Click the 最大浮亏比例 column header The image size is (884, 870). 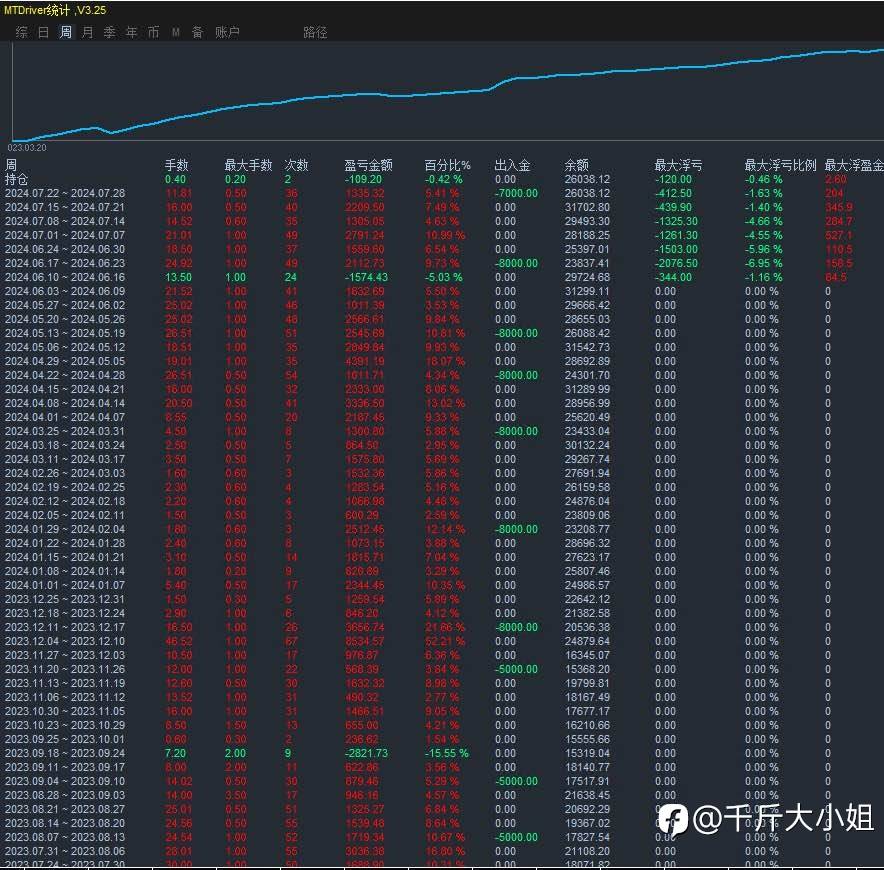pos(780,165)
